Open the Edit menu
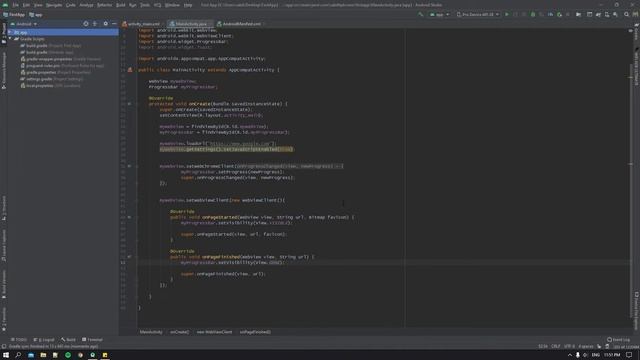Screen dimensions: 640x360 26,5
